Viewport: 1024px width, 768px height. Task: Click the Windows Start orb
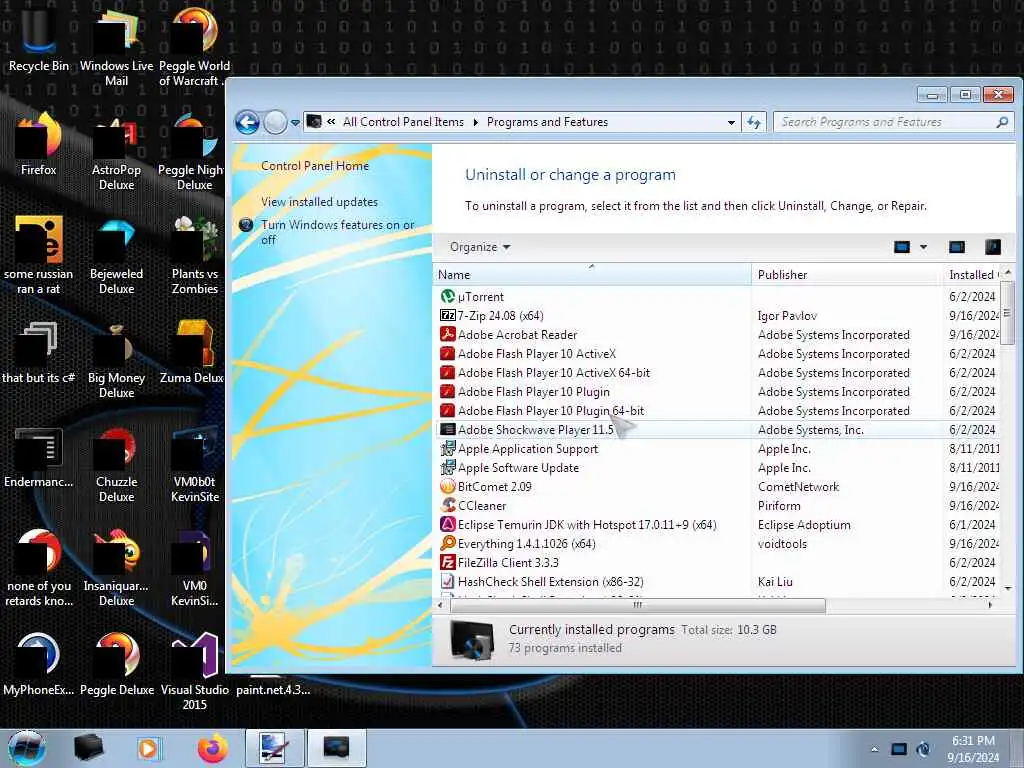tap(27, 748)
